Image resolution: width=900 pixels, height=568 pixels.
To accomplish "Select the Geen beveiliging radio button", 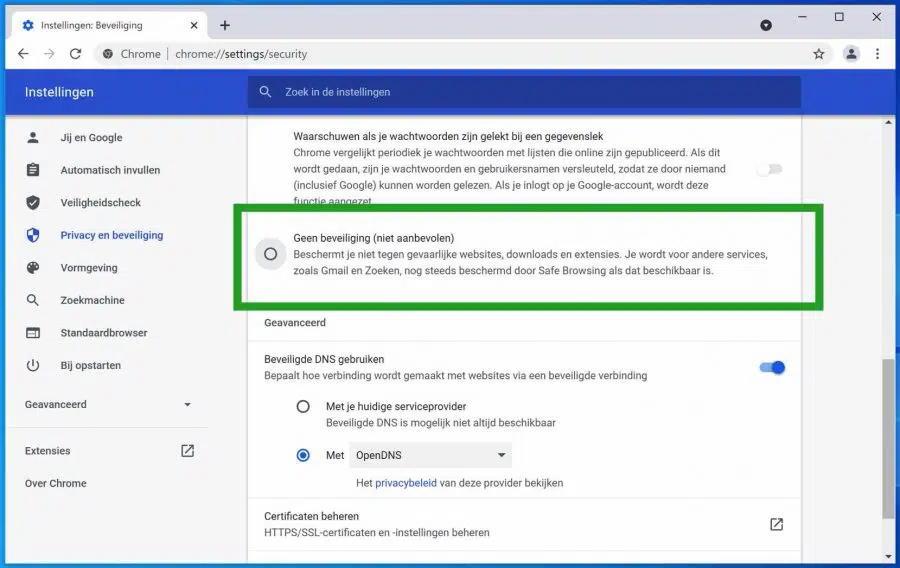I will [270, 254].
